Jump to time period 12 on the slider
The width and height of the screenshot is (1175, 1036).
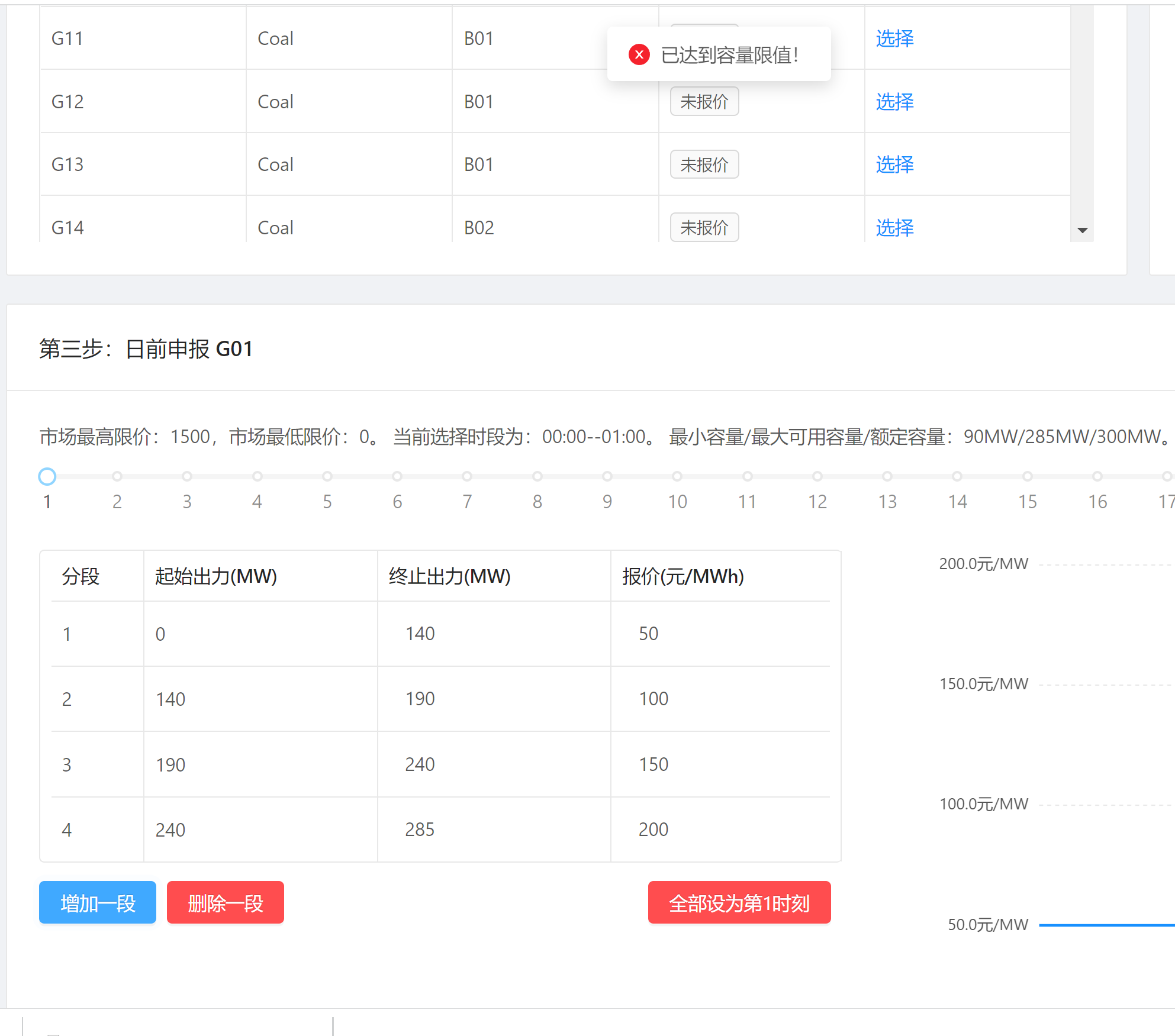click(x=817, y=476)
